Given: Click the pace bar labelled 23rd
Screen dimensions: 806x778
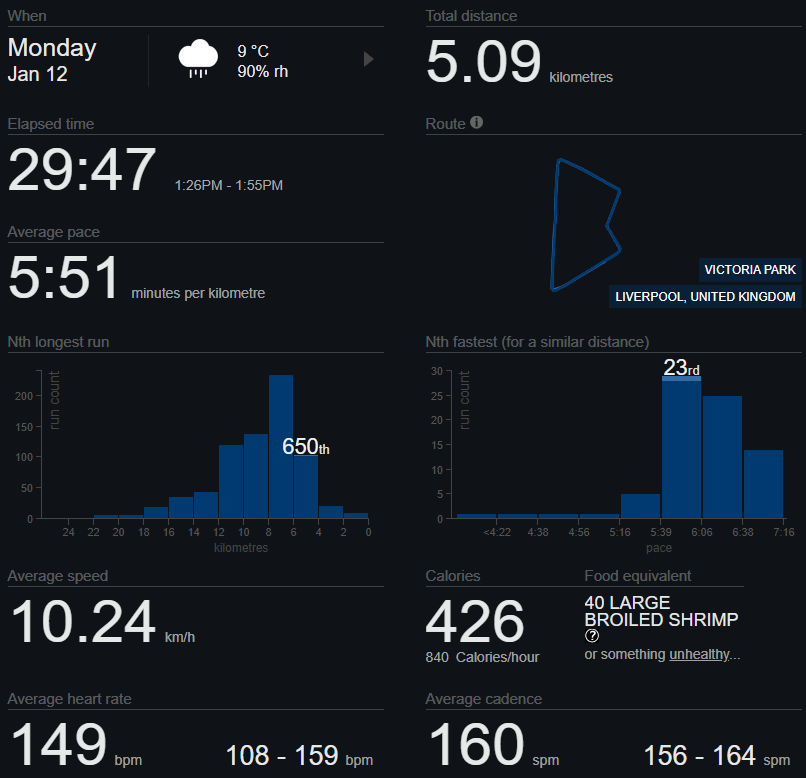Looking at the screenshot, I should (681, 446).
